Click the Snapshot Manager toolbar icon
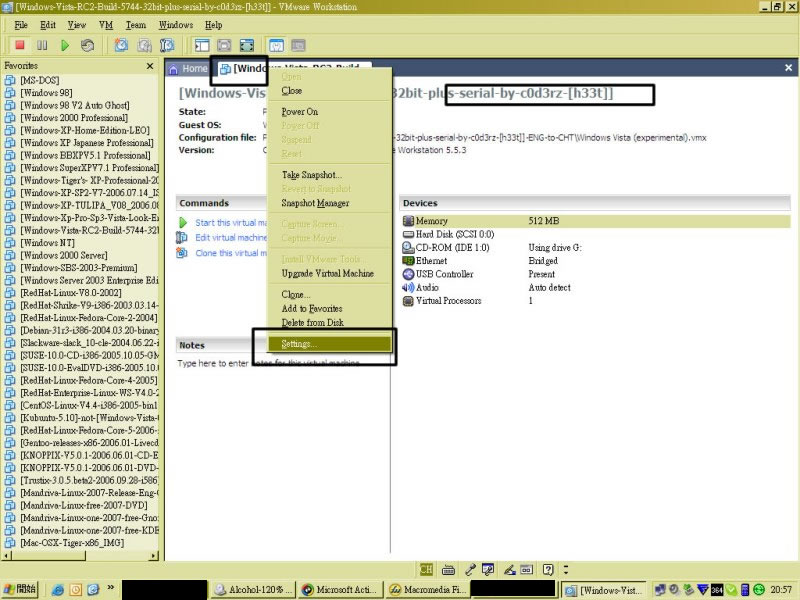The height and width of the screenshot is (600, 800). (x=167, y=45)
